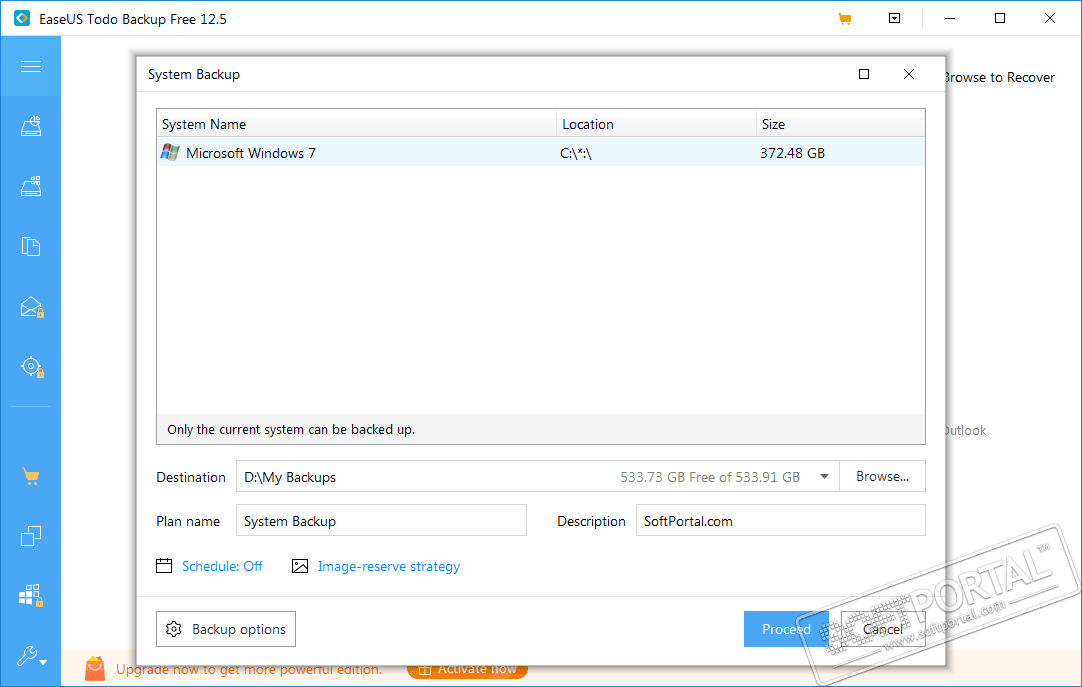Click the System Name column header
The width and height of the screenshot is (1082, 687).
pyautogui.click(x=357, y=124)
